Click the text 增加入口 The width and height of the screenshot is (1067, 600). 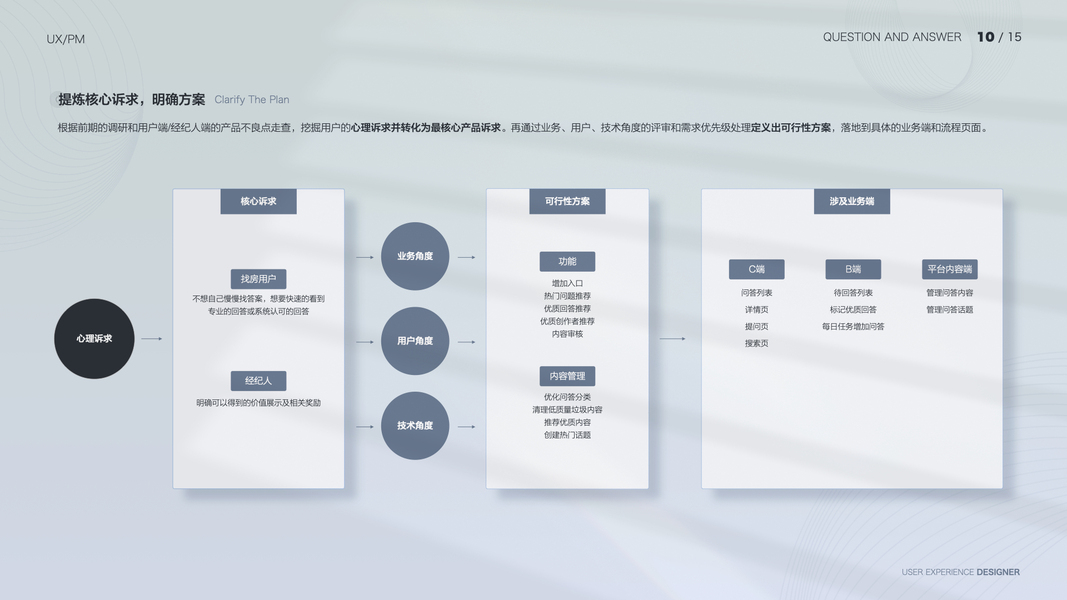tap(568, 284)
